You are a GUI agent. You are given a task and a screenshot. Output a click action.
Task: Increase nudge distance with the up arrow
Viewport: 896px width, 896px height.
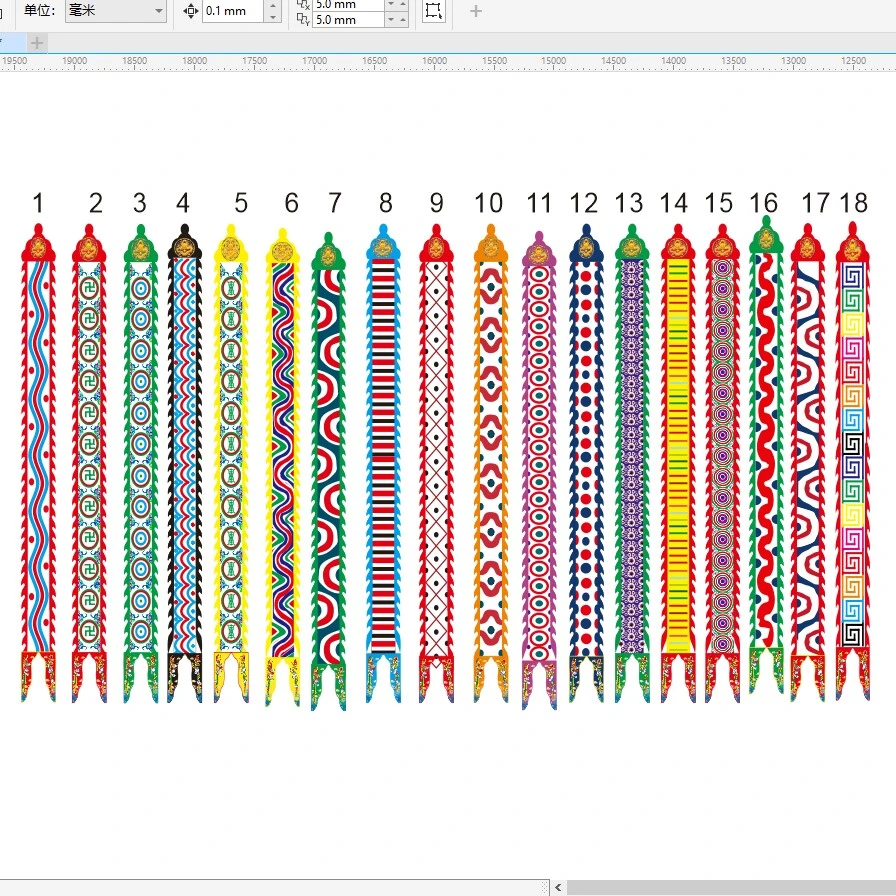click(273, 5)
